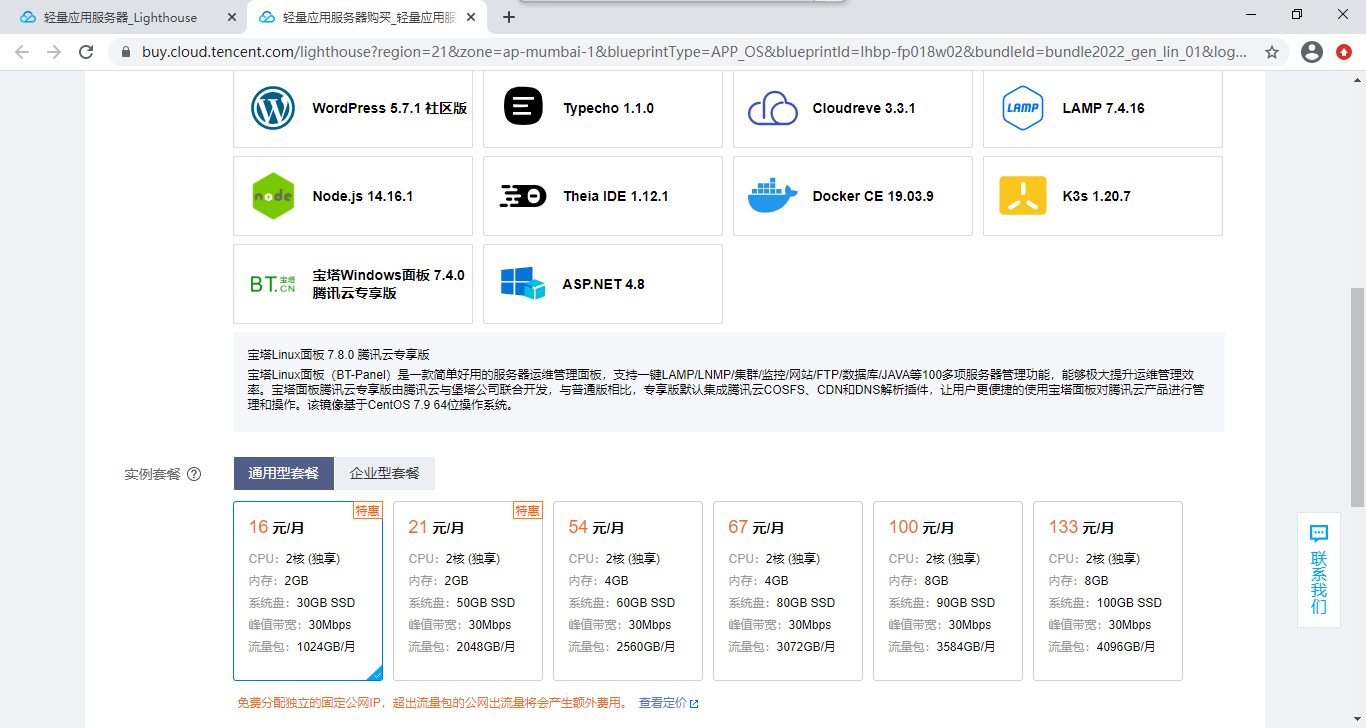Select the Docker CE 19.03.9 image

pos(853,196)
